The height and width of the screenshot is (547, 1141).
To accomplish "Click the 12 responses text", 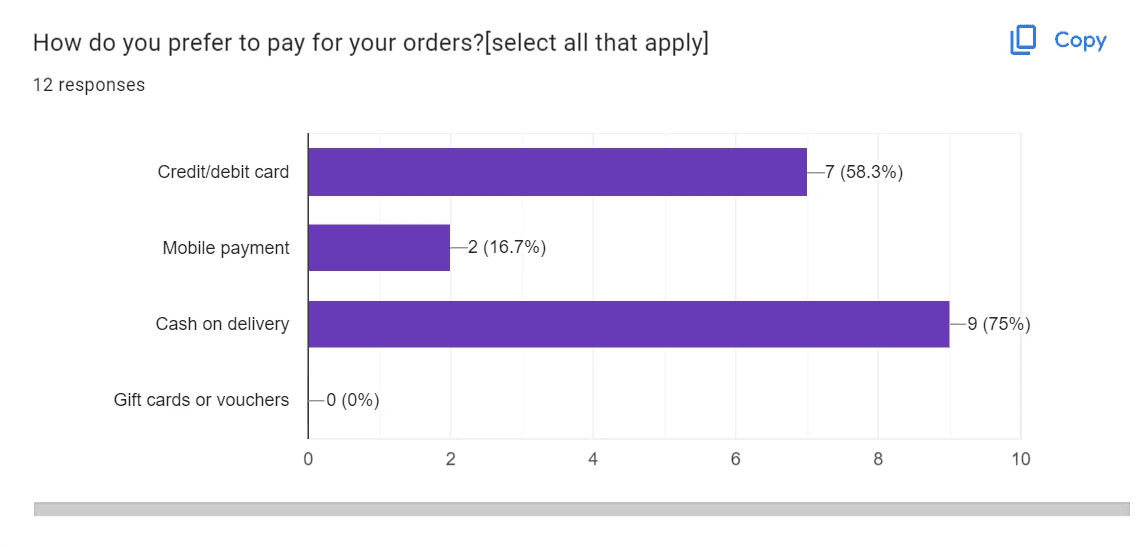I will 89,85.
